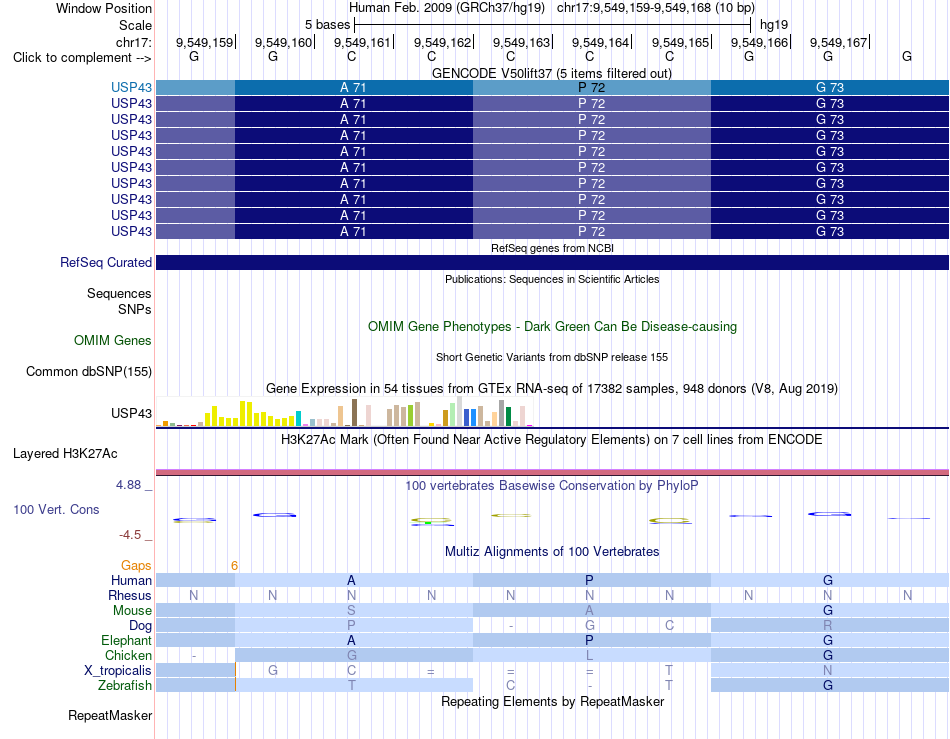Click the 'Sequences' track label

119,294
